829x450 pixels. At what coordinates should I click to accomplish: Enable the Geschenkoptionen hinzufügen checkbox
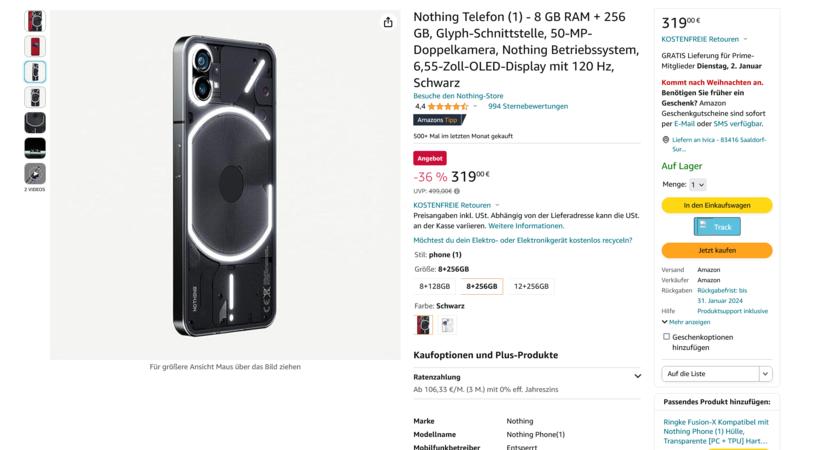point(667,337)
